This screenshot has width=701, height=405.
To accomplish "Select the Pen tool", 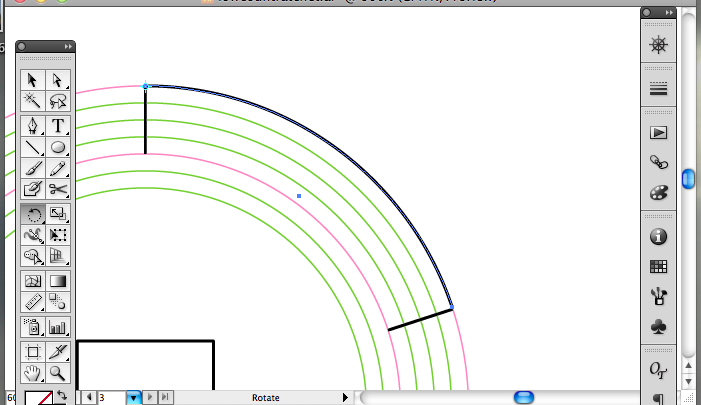I will click(33, 126).
